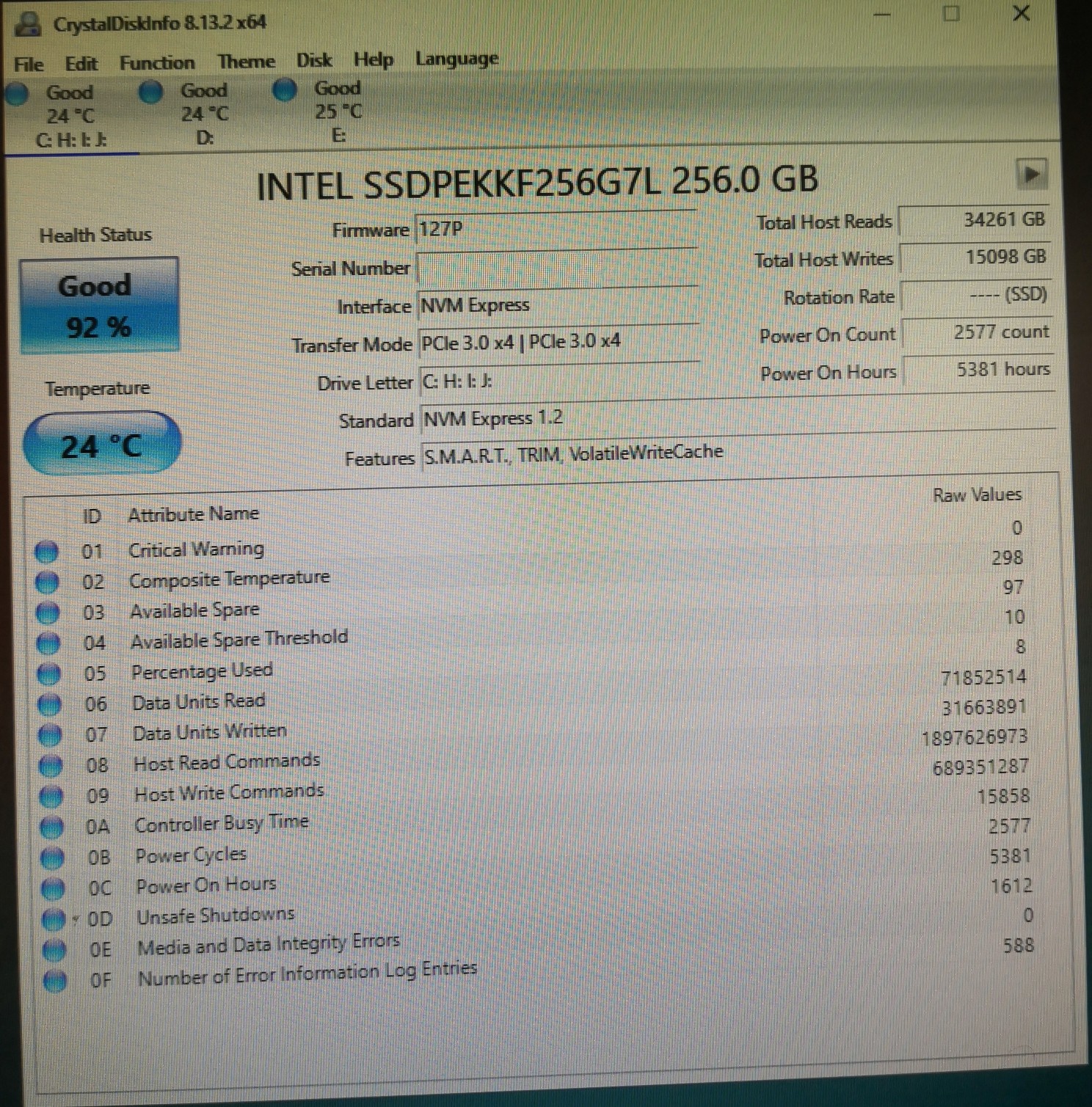The image size is (1092, 1107).
Task: Click the Interface field NVM Express
Action: pos(558,304)
